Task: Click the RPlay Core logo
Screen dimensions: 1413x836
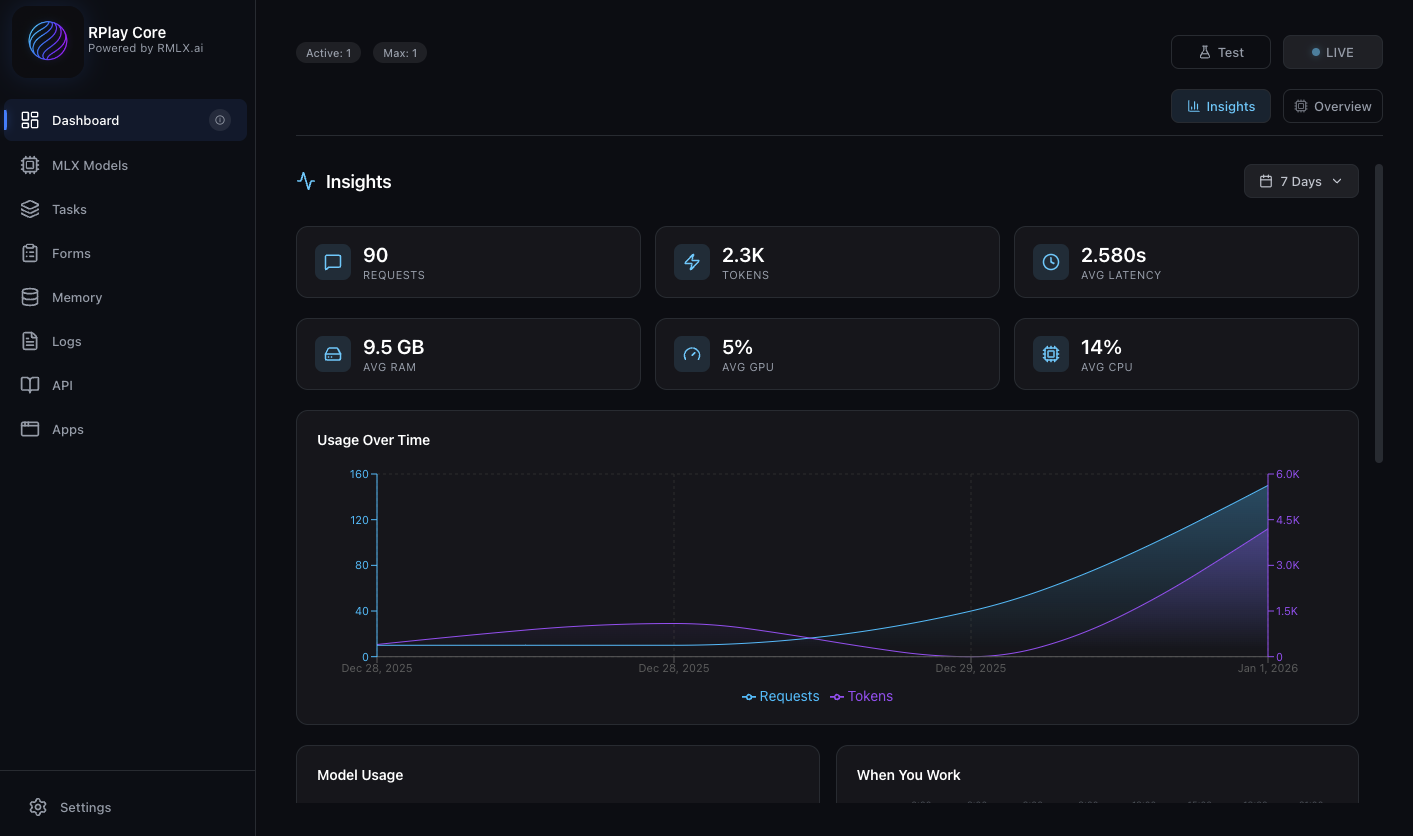Action: pyautogui.click(x=47, y=43)
